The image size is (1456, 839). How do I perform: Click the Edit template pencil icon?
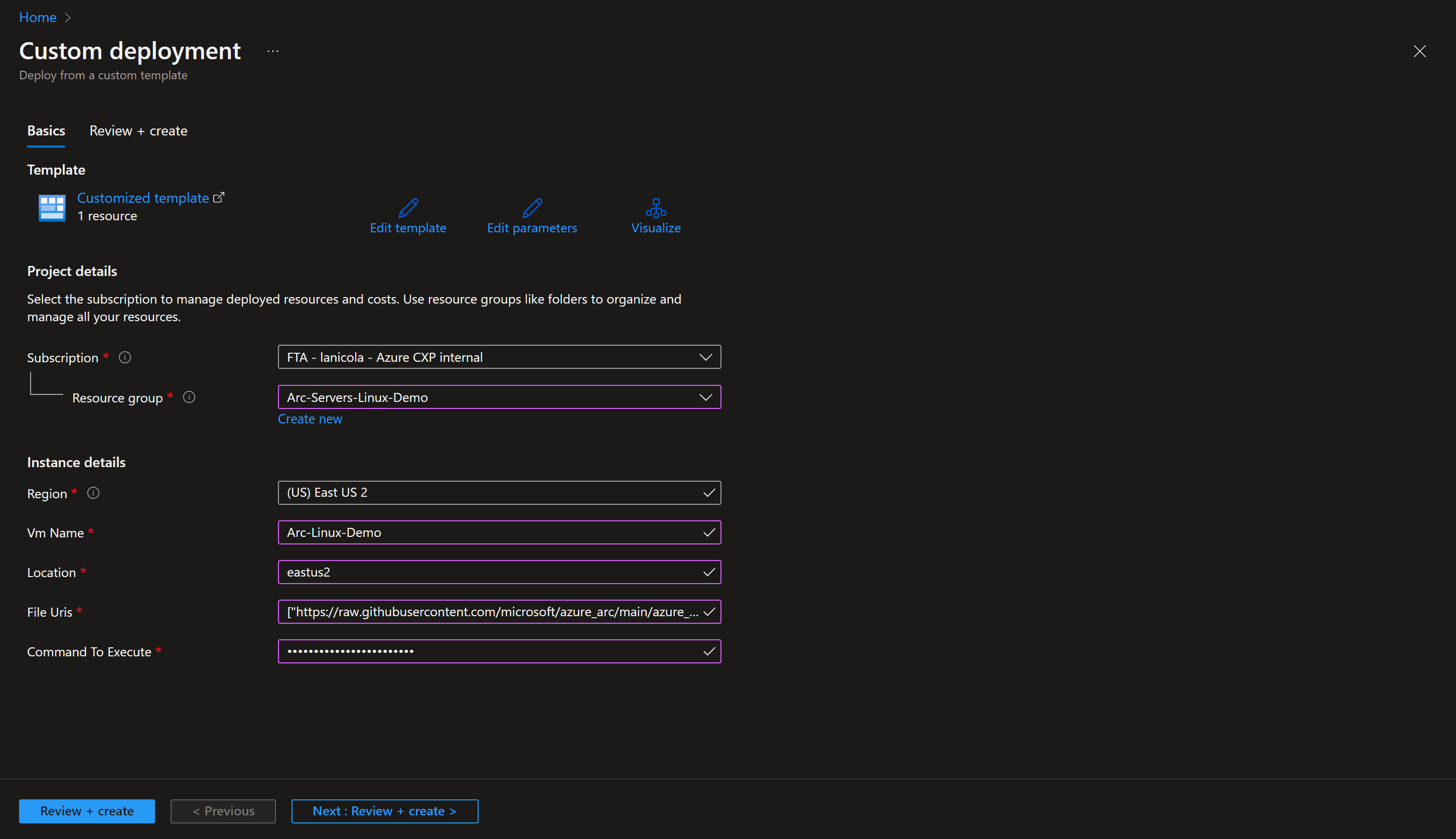[408, 208]
